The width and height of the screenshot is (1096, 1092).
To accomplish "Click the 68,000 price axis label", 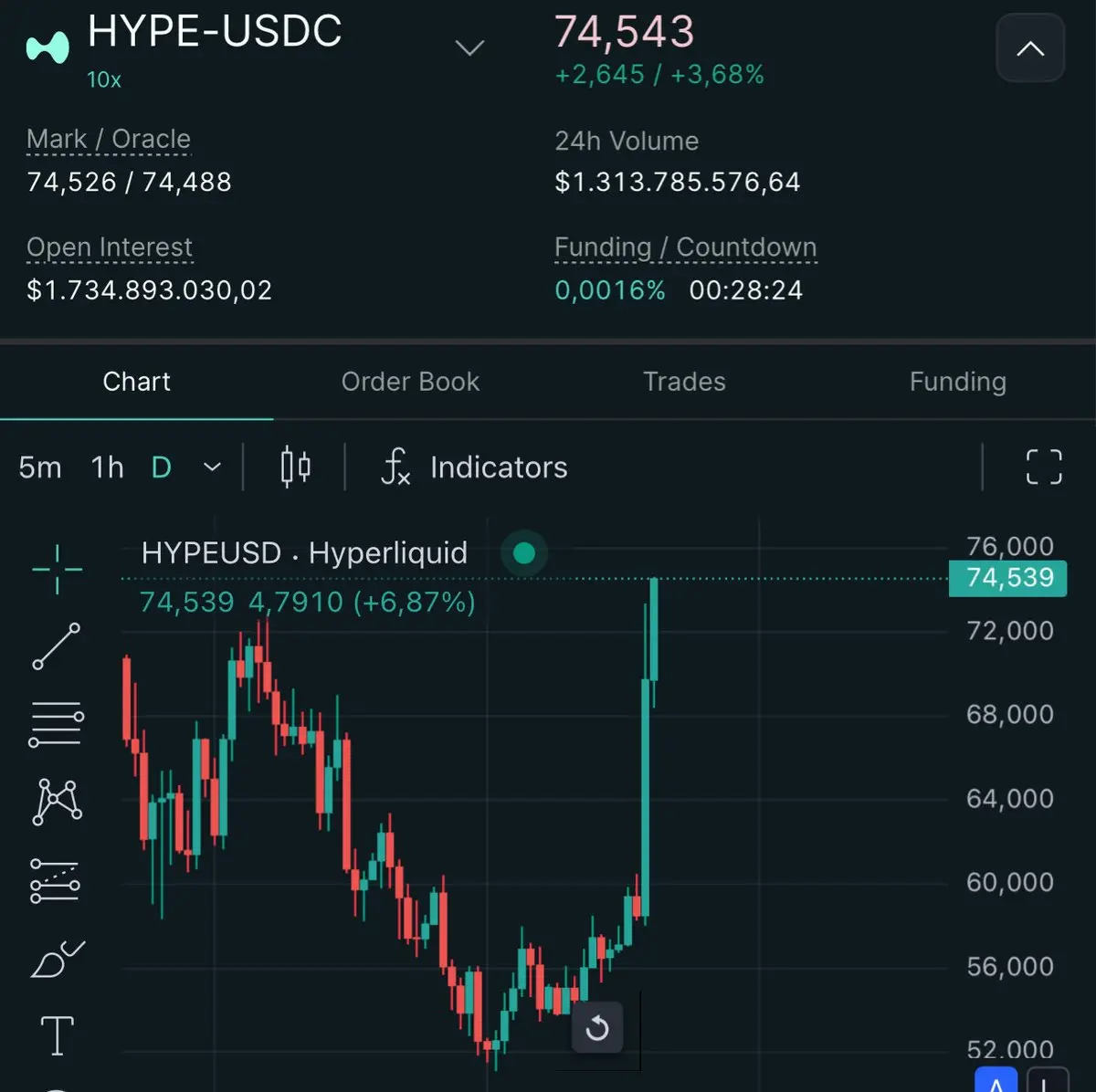I will [1010, 715].
